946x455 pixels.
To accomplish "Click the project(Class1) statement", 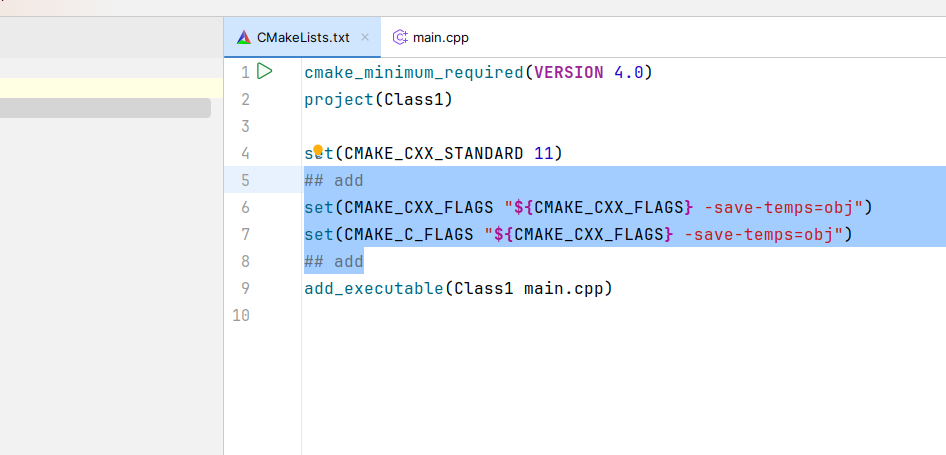I will (378, 100).
